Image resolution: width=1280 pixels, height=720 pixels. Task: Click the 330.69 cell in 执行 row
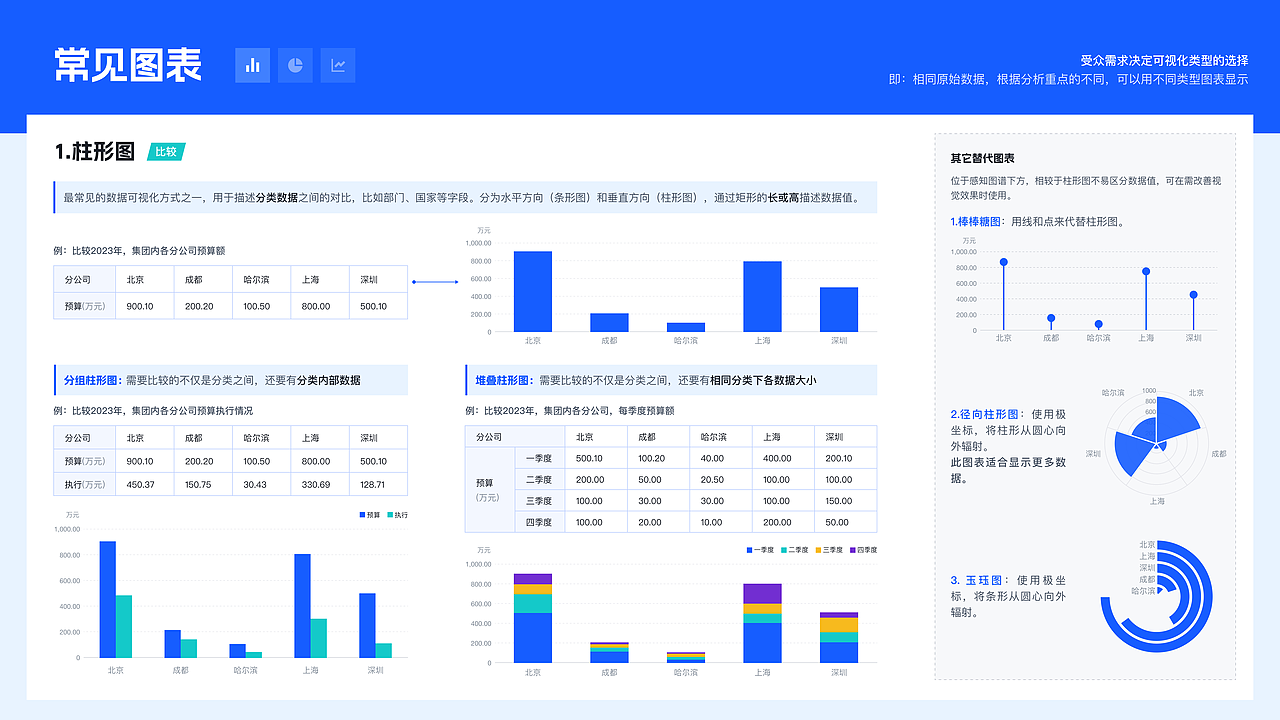(320, 484)
